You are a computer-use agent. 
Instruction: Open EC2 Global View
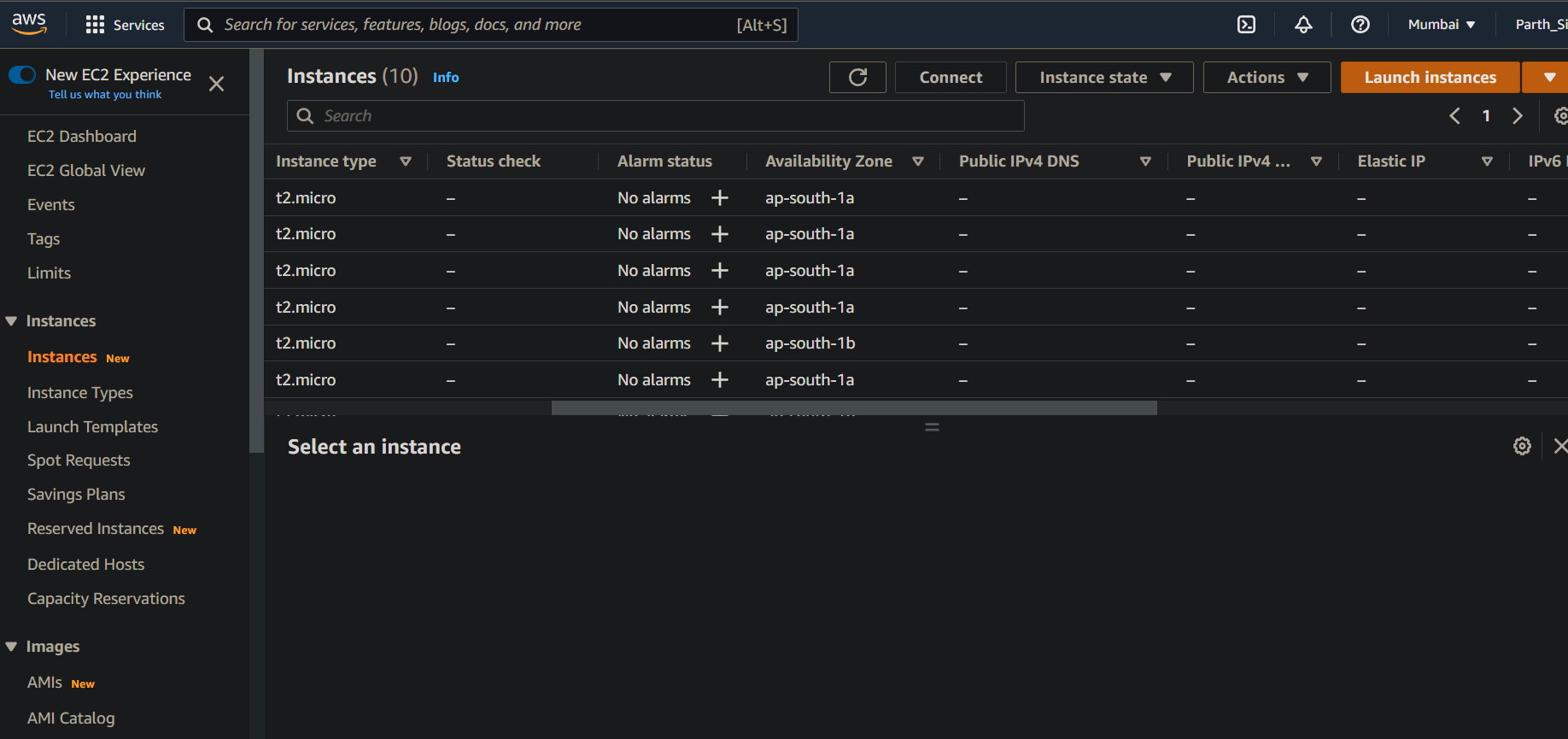[x=86, y=171]
